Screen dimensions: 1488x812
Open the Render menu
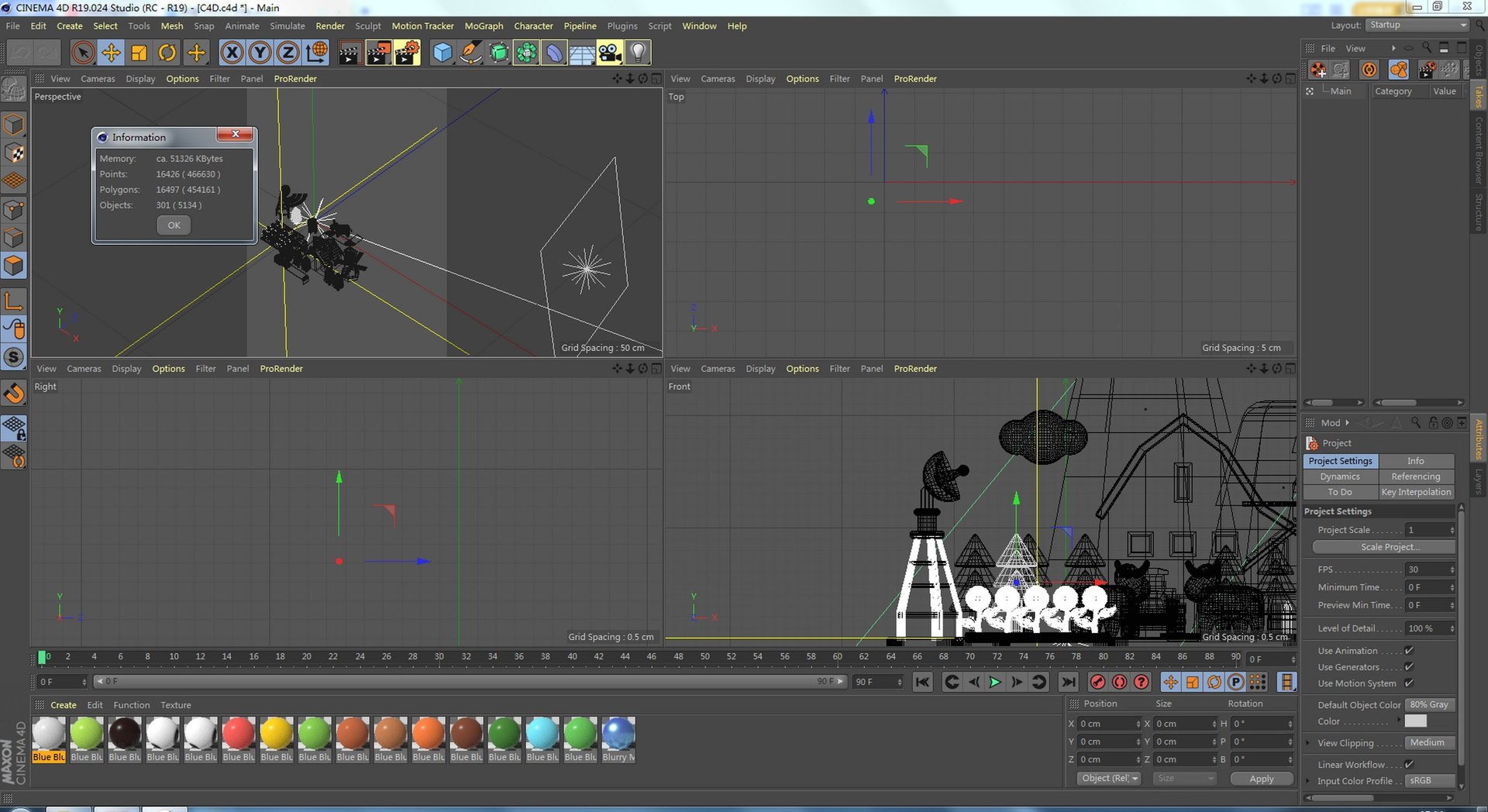(x=330, y=26)
